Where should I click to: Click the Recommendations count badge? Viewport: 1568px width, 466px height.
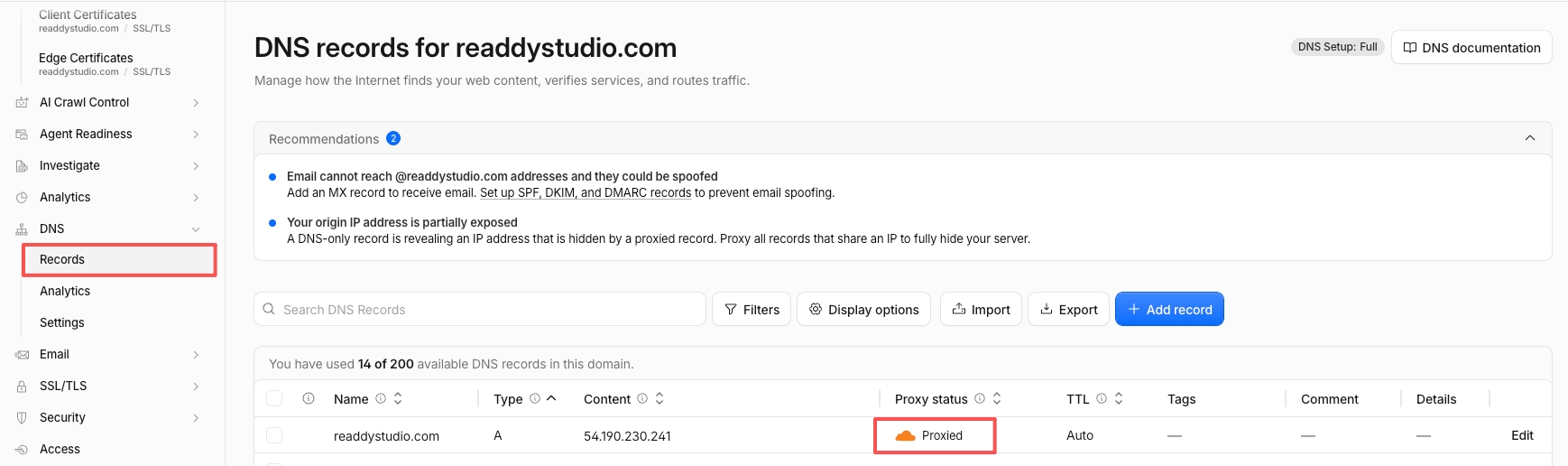(x=393, y=138)
